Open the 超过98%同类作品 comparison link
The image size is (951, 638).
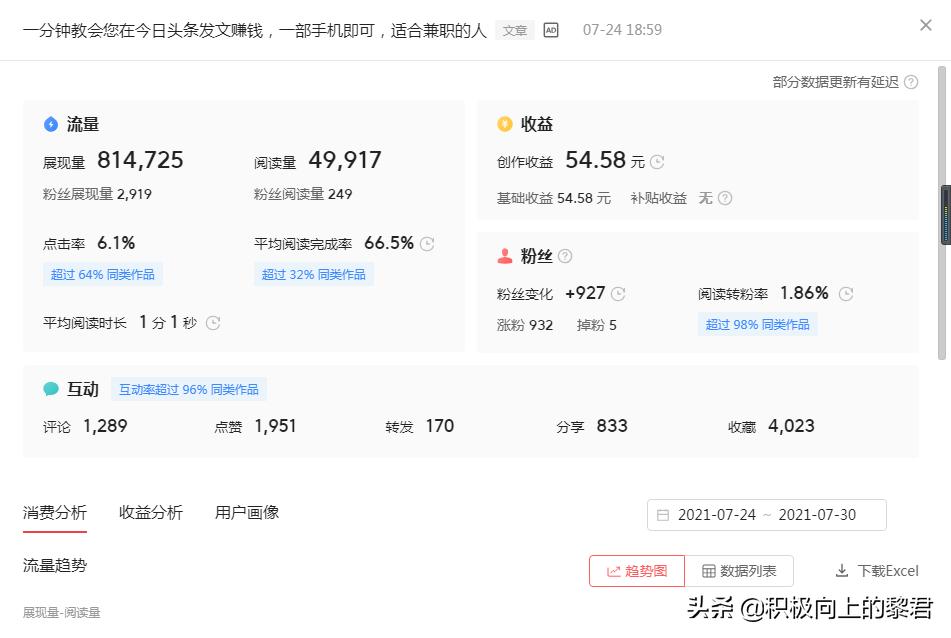tap(759, 324)
